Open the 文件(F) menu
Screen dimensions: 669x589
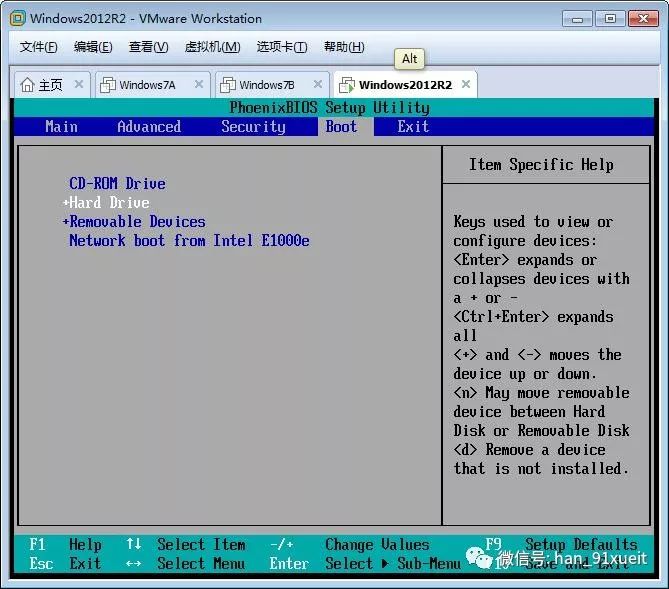38,47
